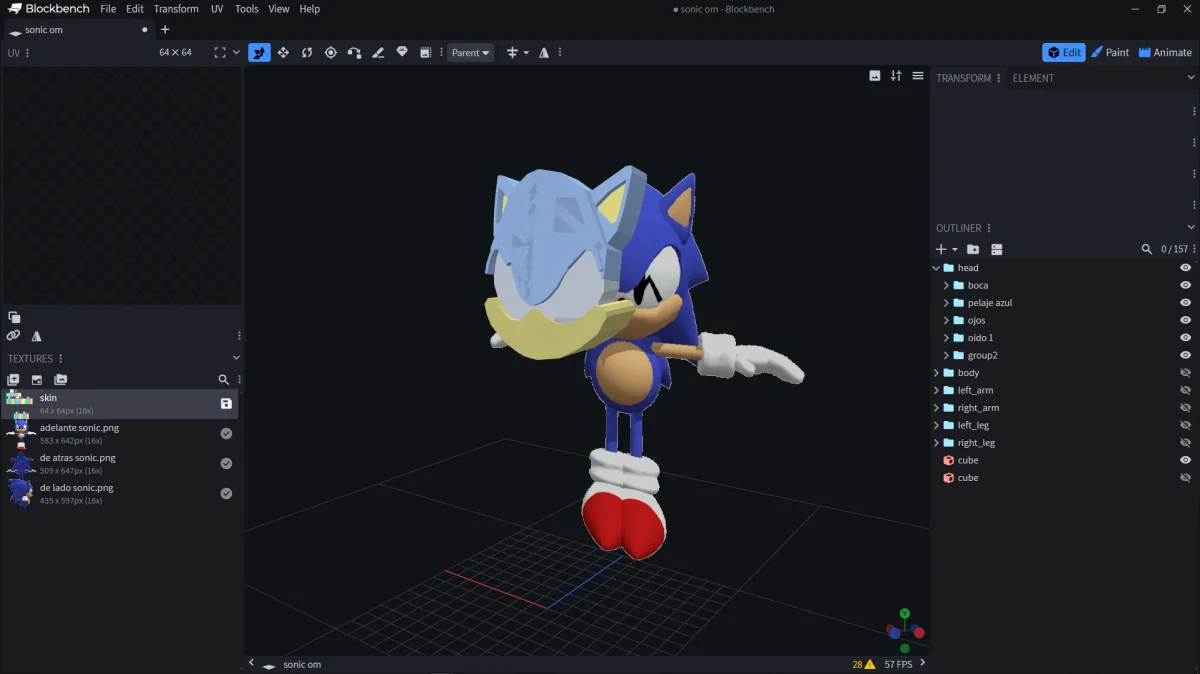Click the 57 FPS counter in status bar

898,664
